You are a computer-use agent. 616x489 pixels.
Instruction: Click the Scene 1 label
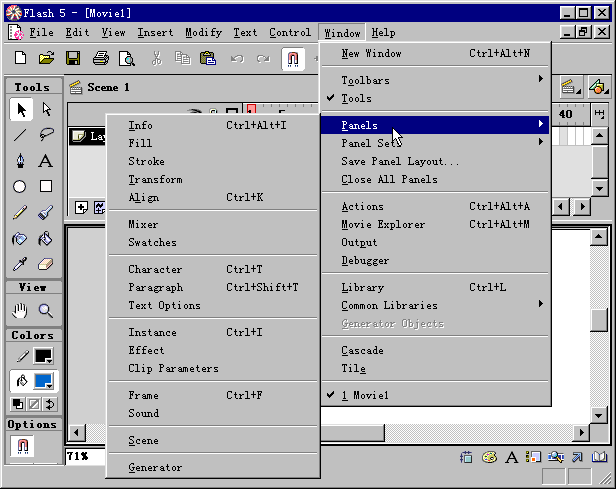tap(108, 87)
